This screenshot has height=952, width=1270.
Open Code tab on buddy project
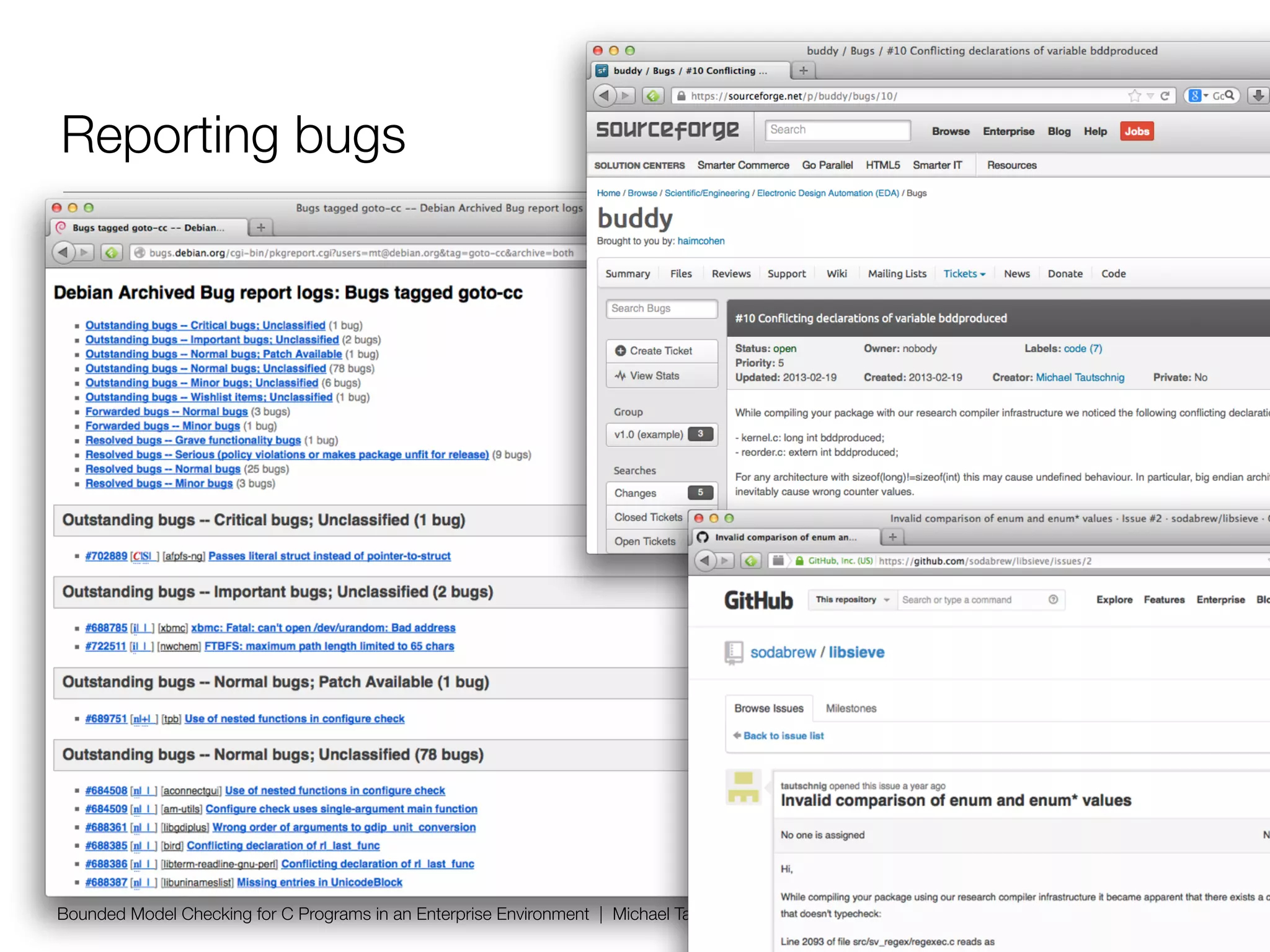tap(1113, 273)
